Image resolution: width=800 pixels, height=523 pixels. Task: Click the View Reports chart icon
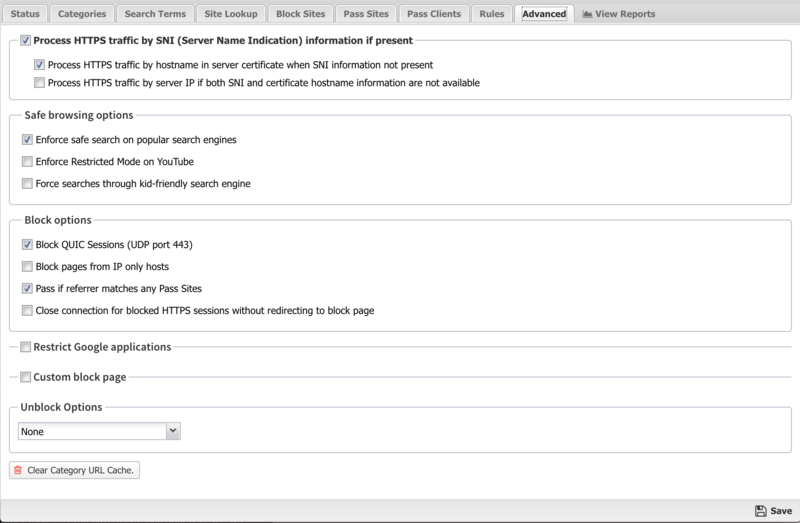tap(588, 14)
